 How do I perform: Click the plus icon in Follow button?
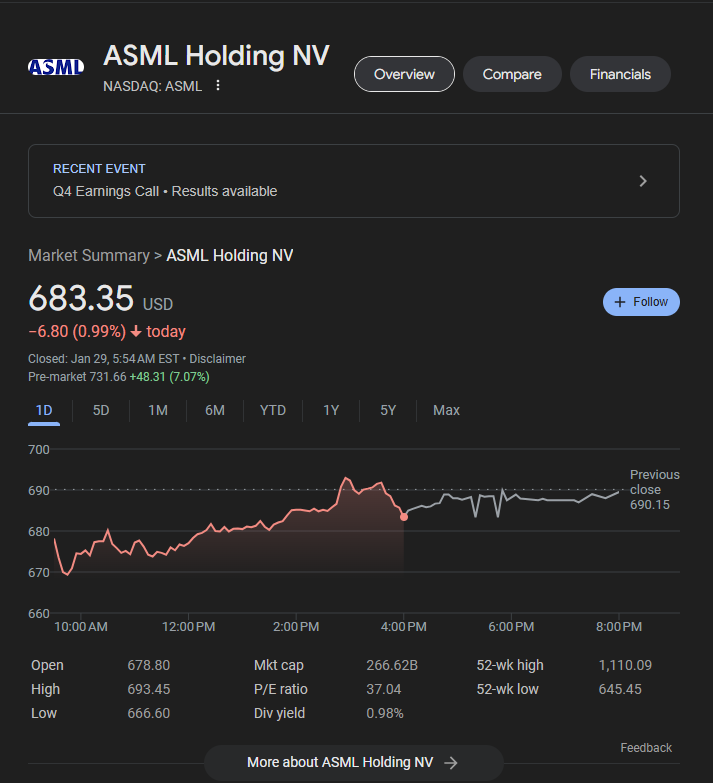coord(620,302)
